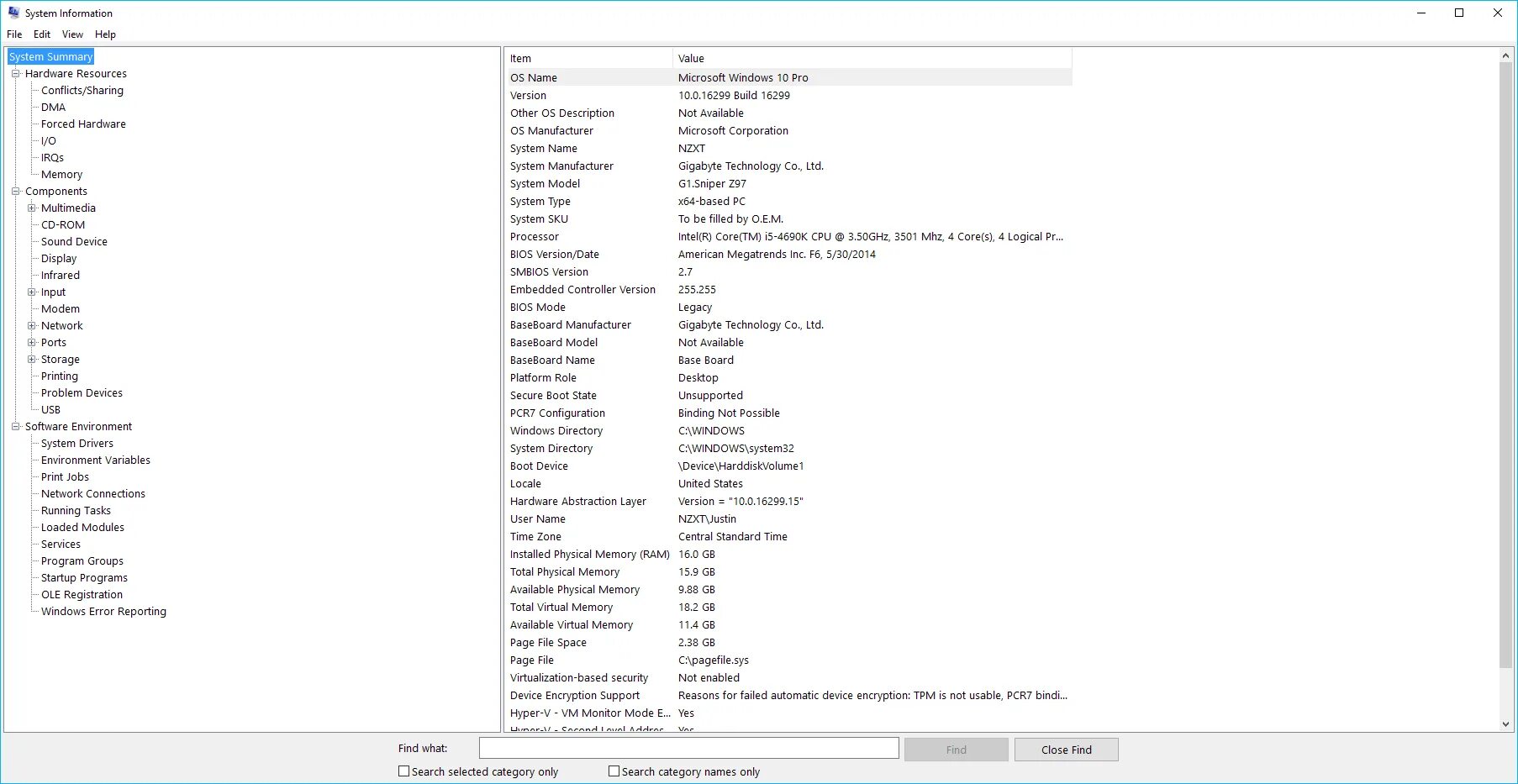
Task: Select Services tree item
Action: (x=61, y=544)
